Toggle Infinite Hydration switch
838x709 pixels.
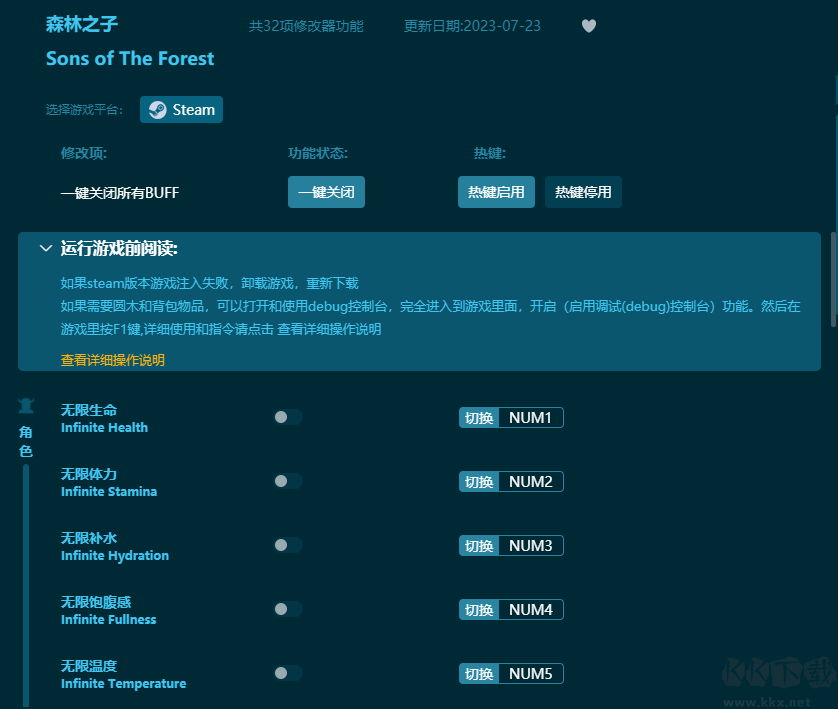pyautogui.click(x=288, y=545)
